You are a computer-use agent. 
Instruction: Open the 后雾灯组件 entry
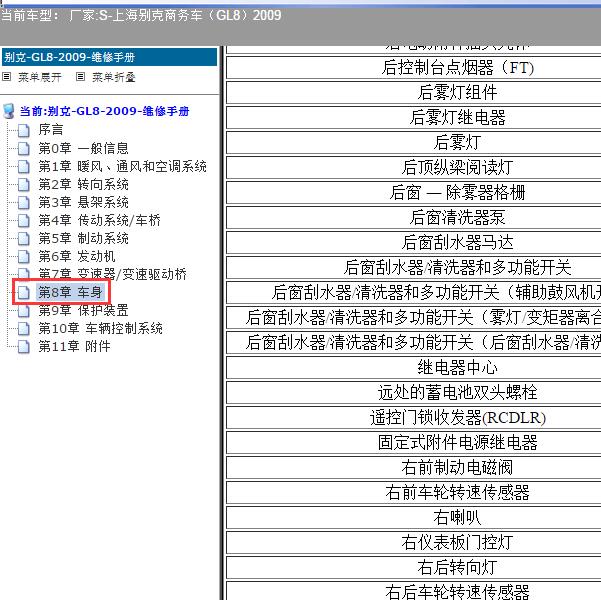[x=414, y=93]
